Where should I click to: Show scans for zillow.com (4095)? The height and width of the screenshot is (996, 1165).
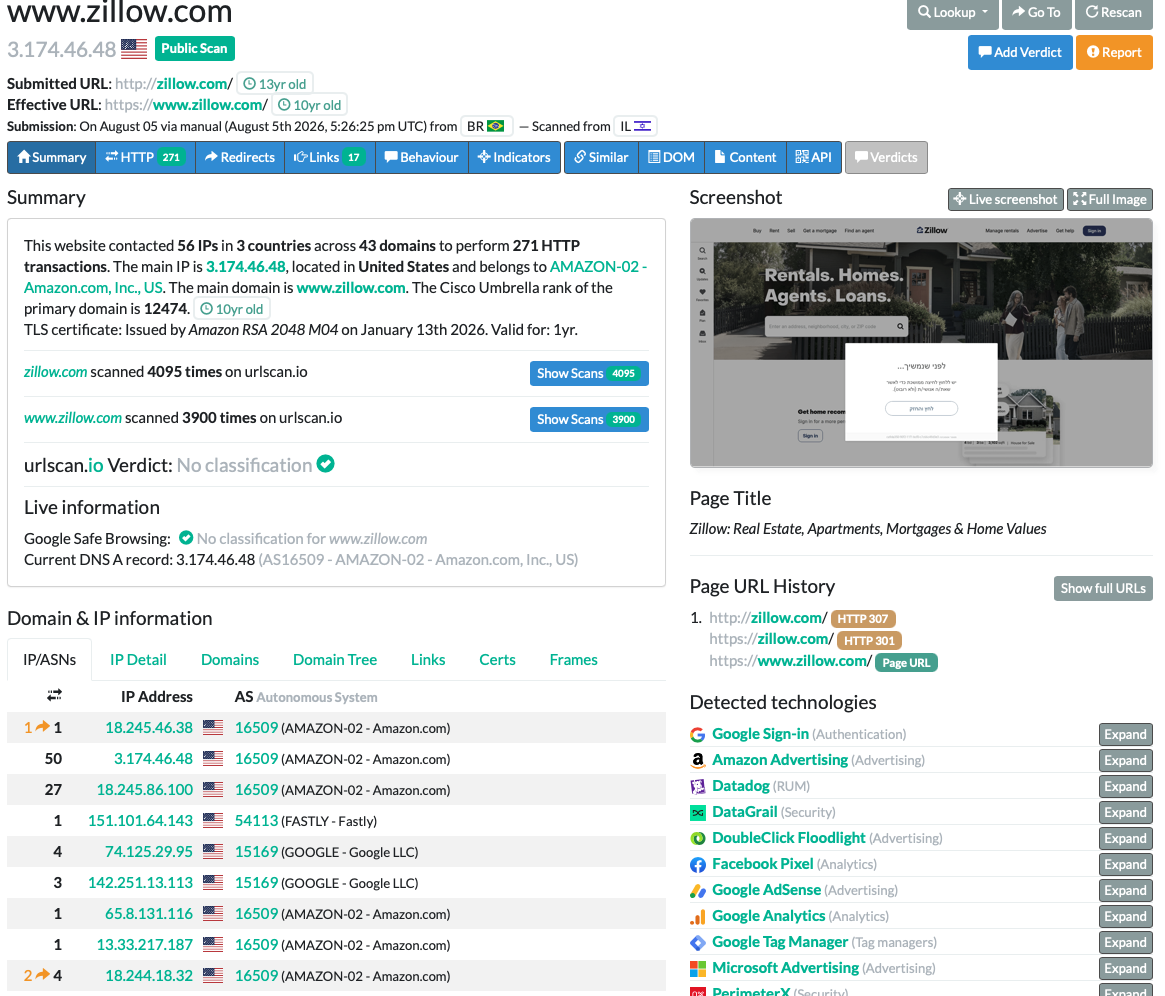(x=589, y=374)
